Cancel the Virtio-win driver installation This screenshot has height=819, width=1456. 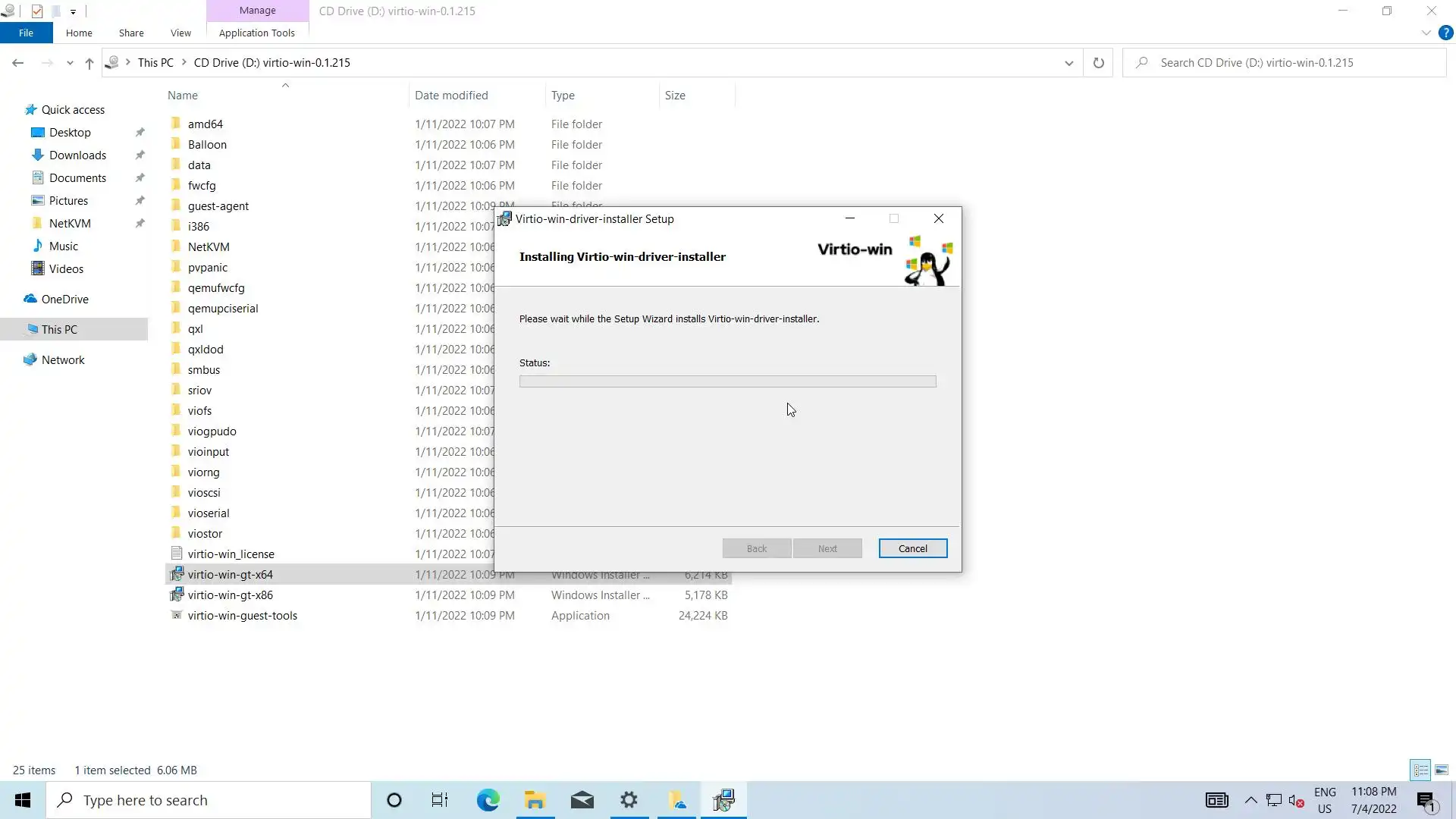[x=912, y=548]
